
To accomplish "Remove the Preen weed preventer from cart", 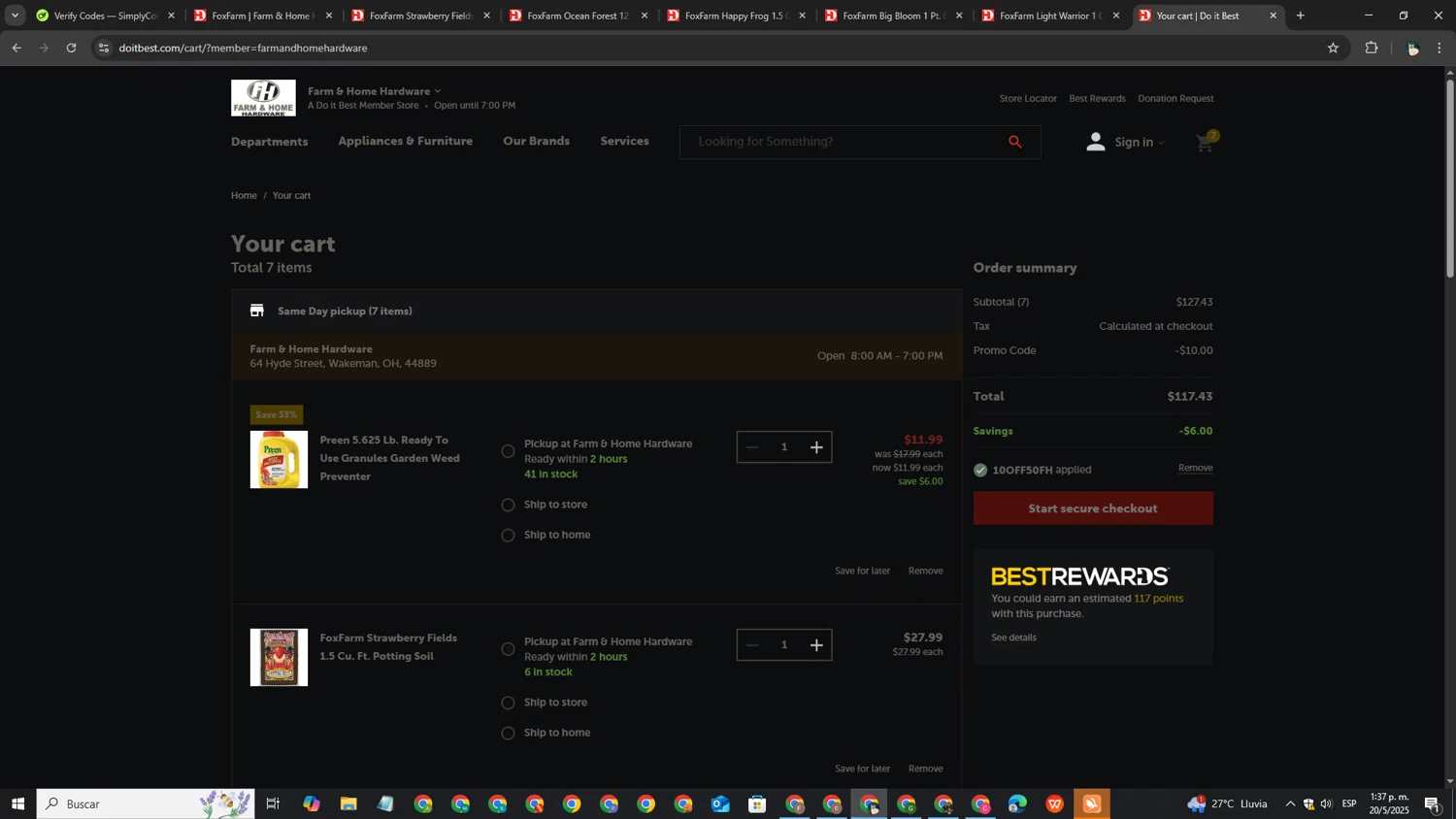I will (925, 571).
